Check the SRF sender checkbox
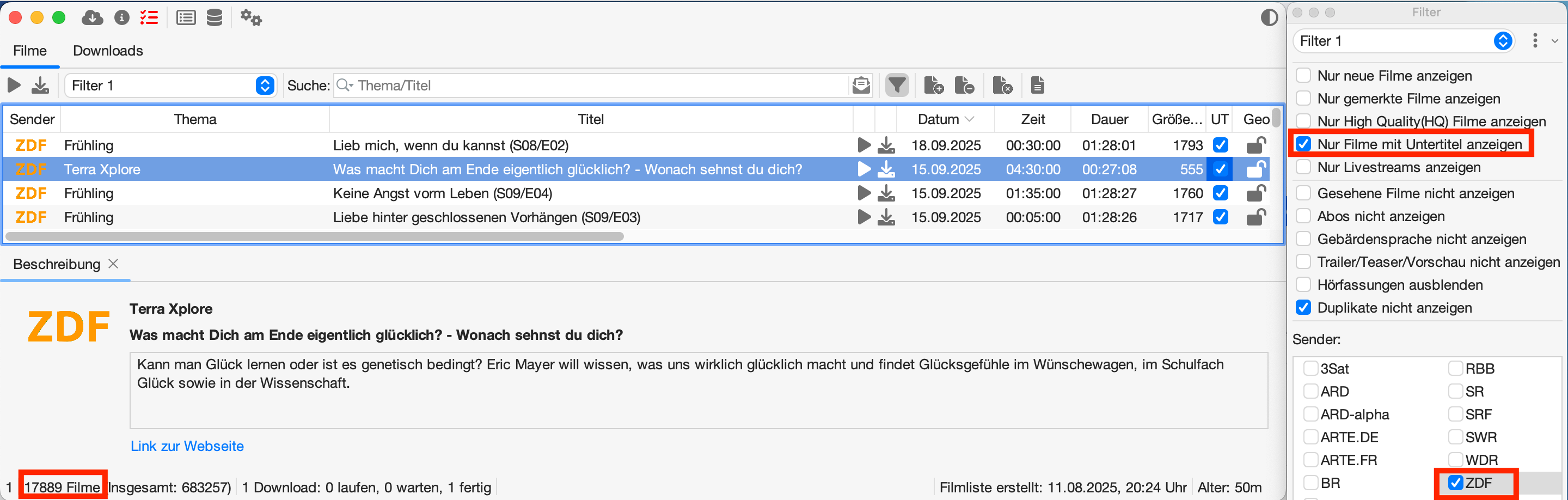 [x=1455, y=414]
